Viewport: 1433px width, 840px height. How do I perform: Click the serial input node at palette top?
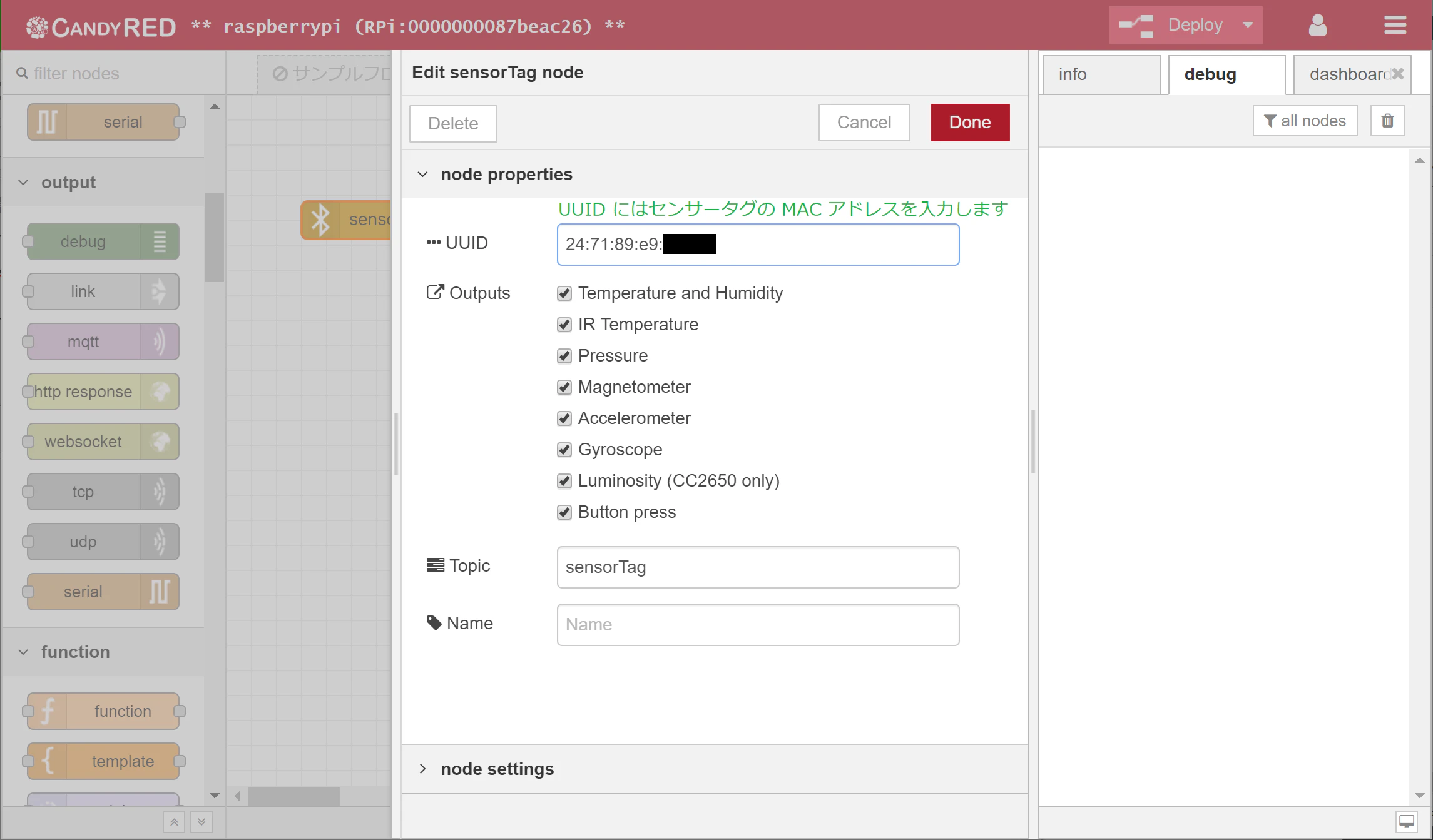click(x=103, y=122)
